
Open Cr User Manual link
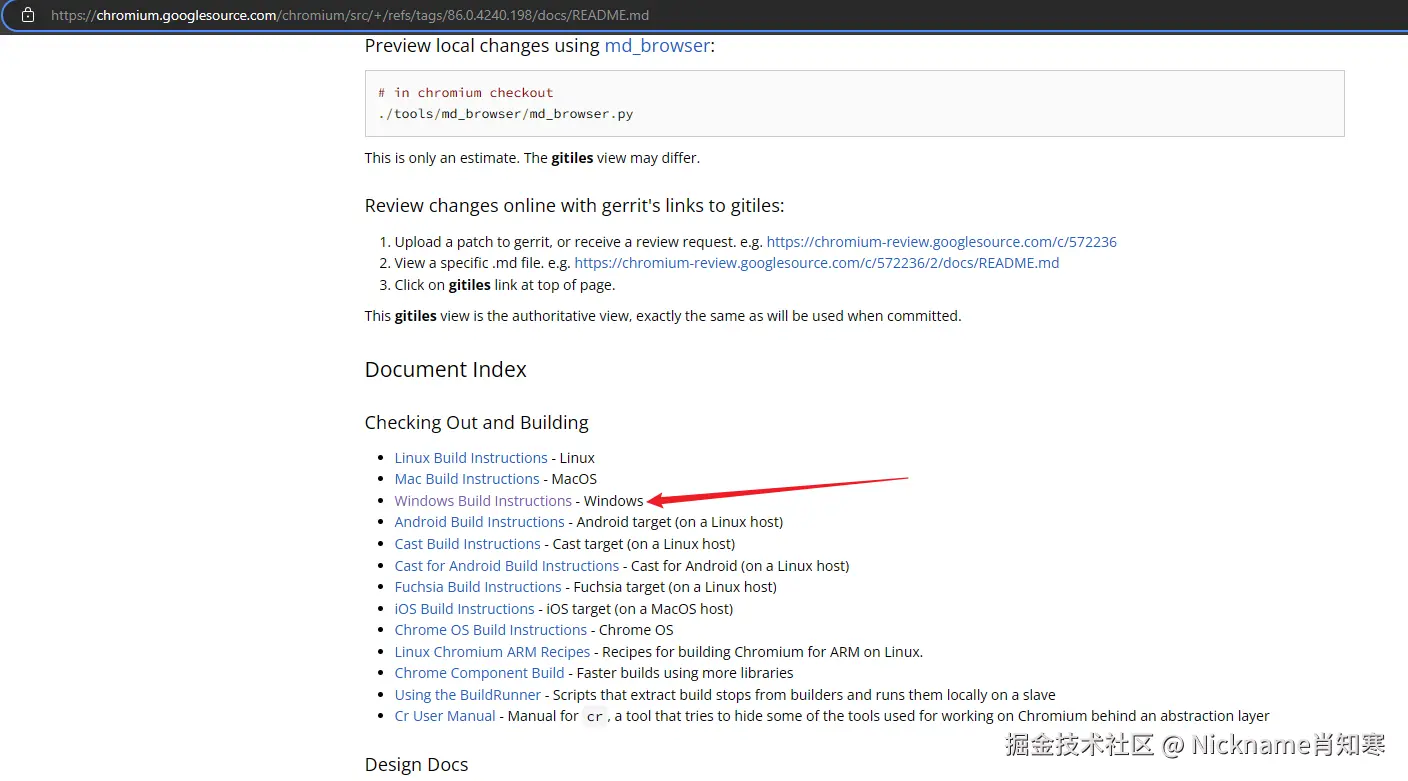click(445, 716)
